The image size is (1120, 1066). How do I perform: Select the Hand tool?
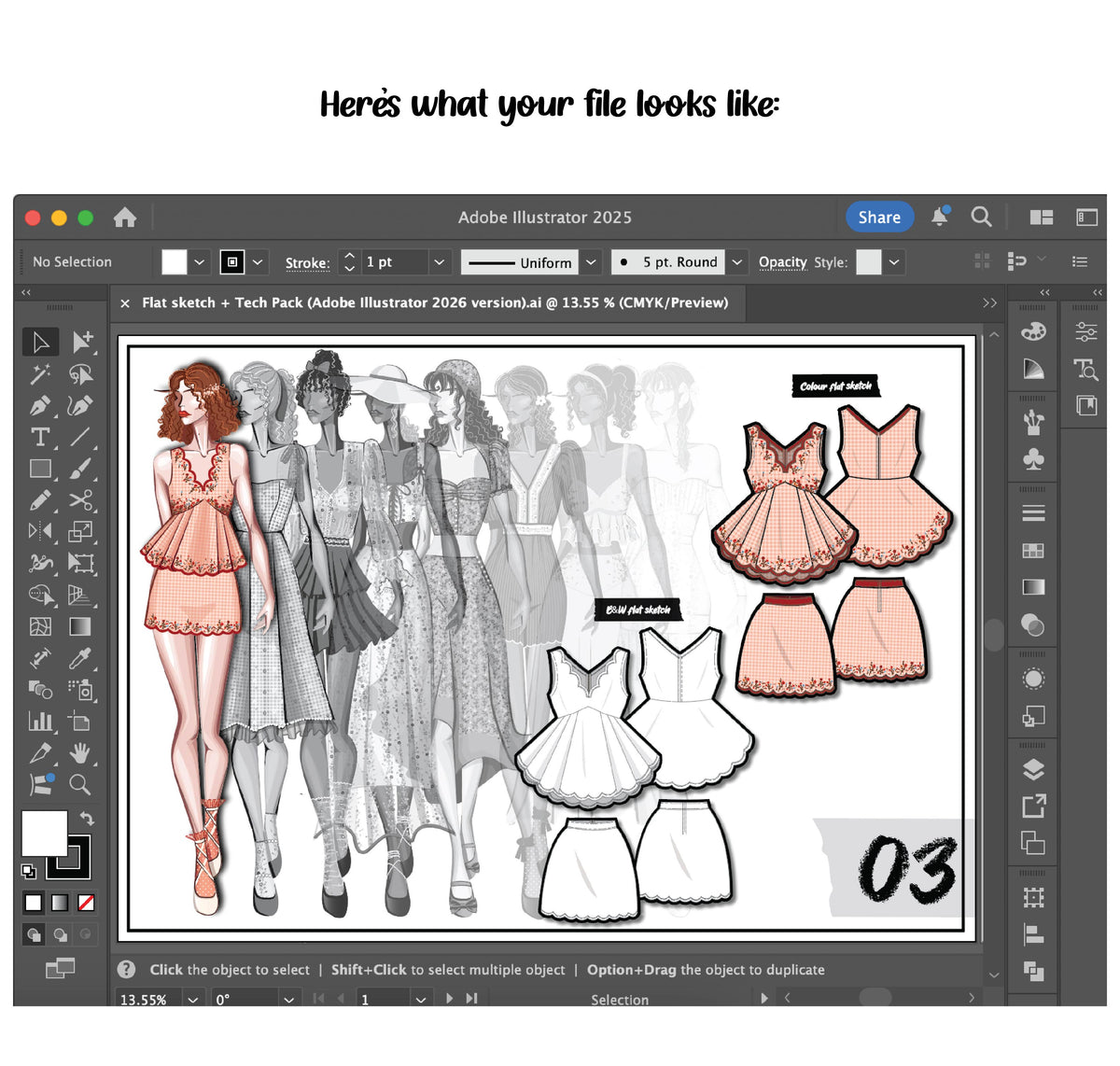point(81,753)
